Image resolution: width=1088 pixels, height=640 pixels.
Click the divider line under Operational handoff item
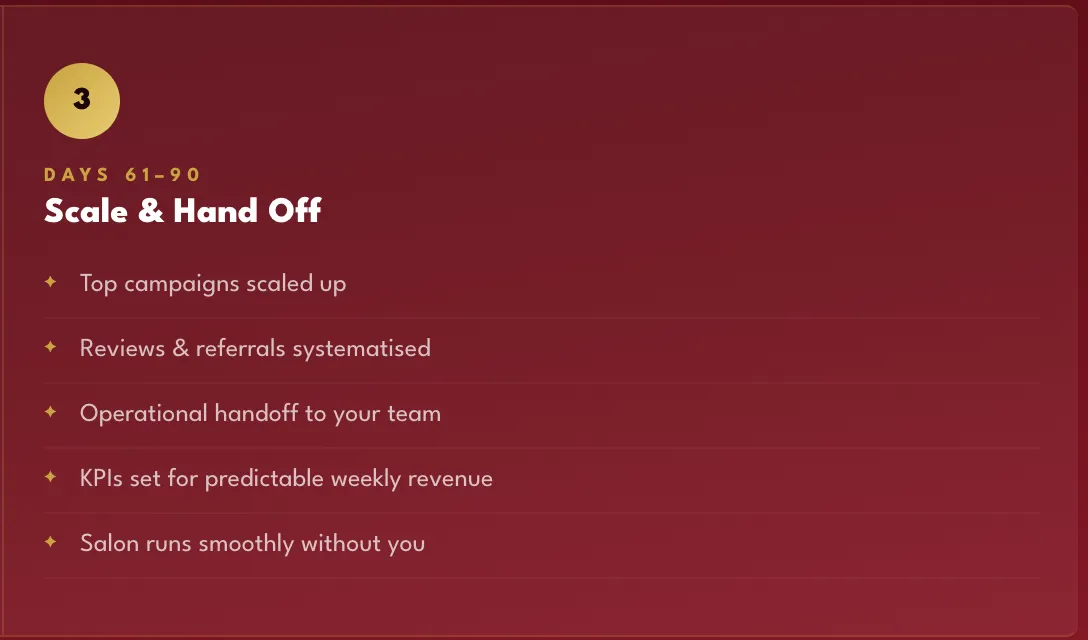click(x=542, y=448)
